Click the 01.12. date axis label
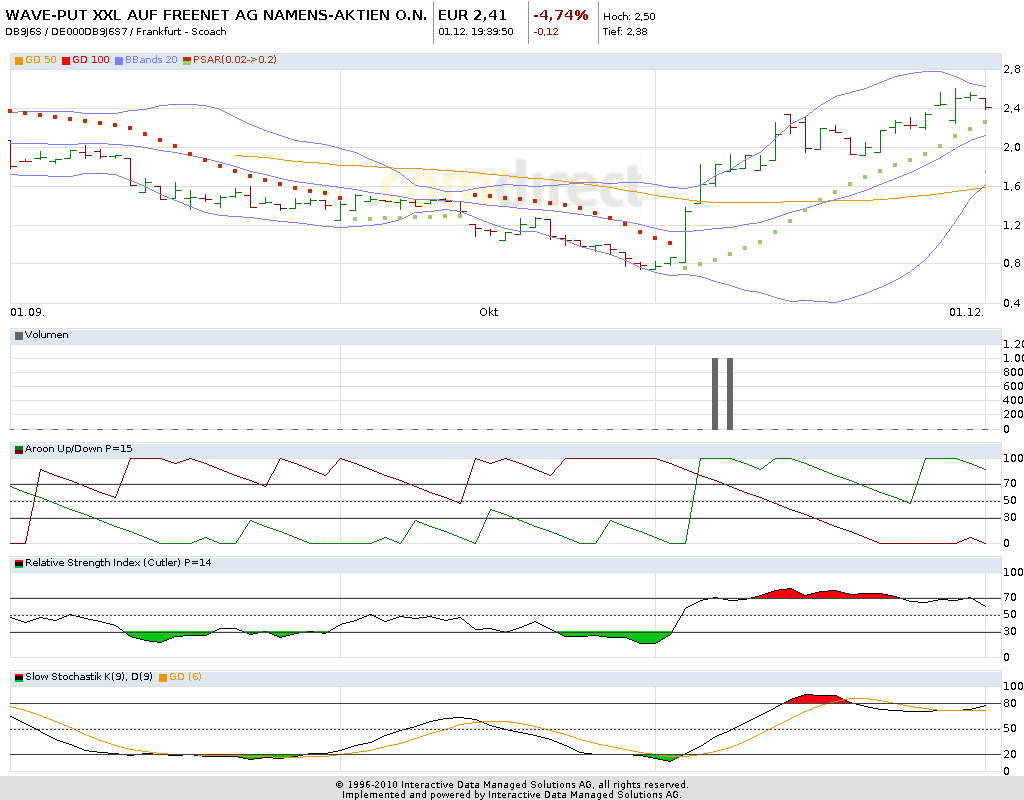 click(967, 313)
